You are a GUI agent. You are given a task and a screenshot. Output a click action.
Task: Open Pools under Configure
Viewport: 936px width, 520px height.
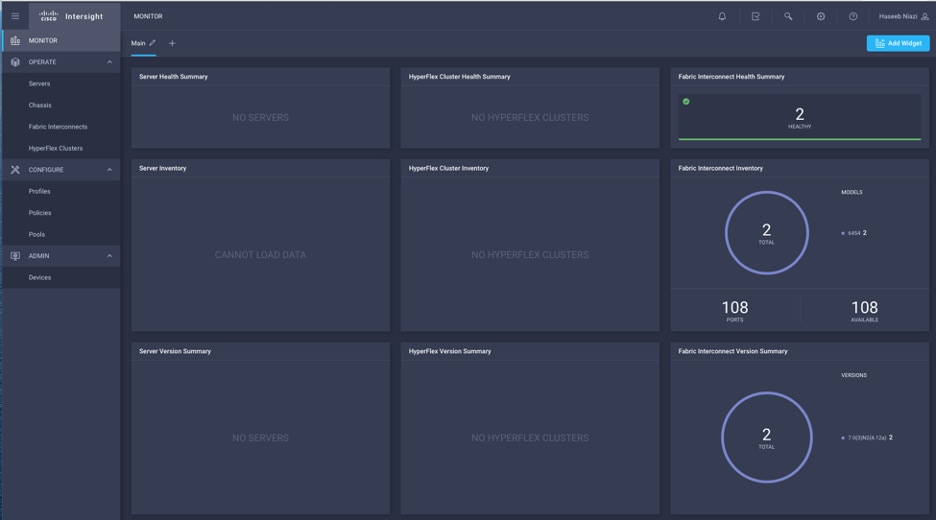coord(61,234)
